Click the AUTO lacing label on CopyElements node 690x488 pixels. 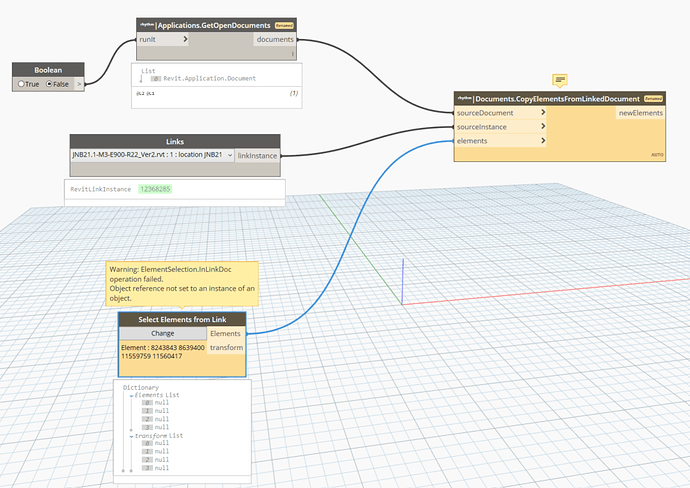point(657,155)
